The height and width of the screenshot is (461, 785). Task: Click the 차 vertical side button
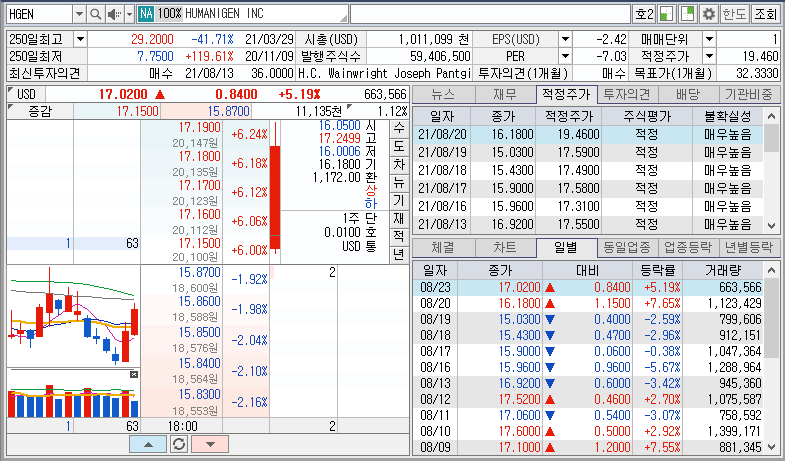pyautogui.click(x=399, y=164)
